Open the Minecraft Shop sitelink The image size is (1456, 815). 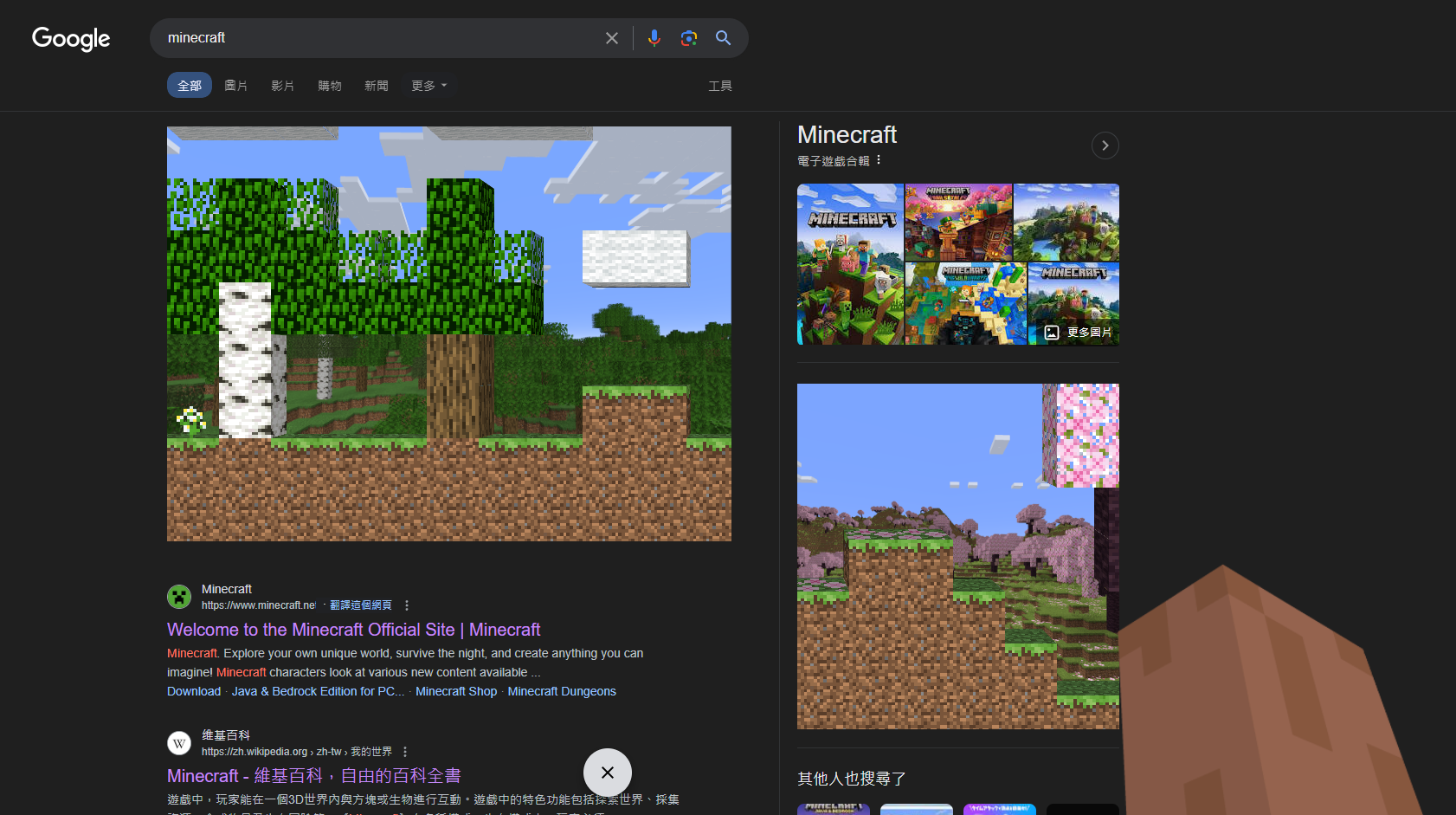click(x=456, y=691)
